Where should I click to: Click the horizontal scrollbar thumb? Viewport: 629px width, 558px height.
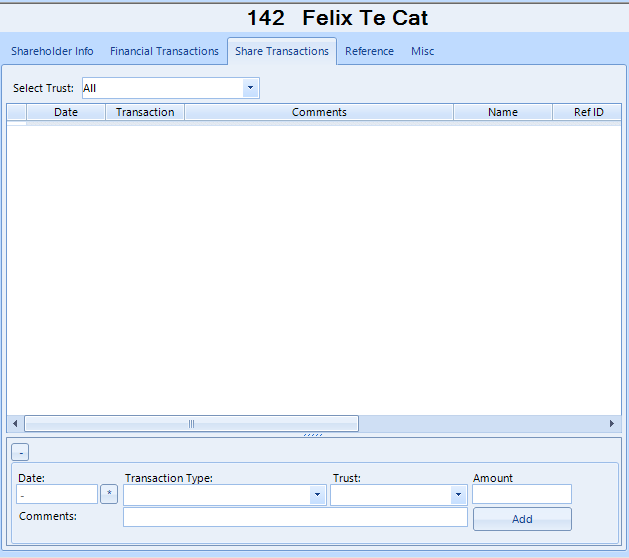click(191, 424)
